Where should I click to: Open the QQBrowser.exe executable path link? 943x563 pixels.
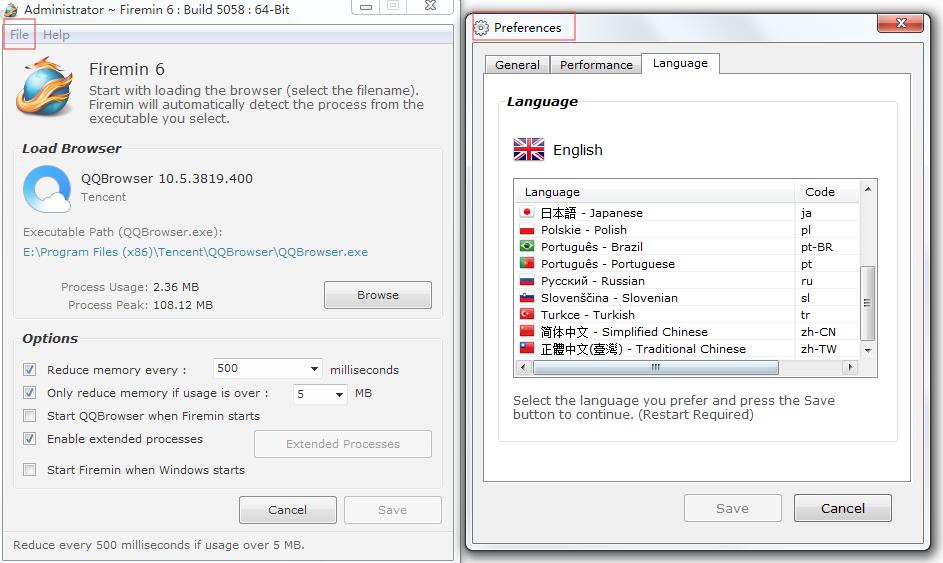(195, 252)
